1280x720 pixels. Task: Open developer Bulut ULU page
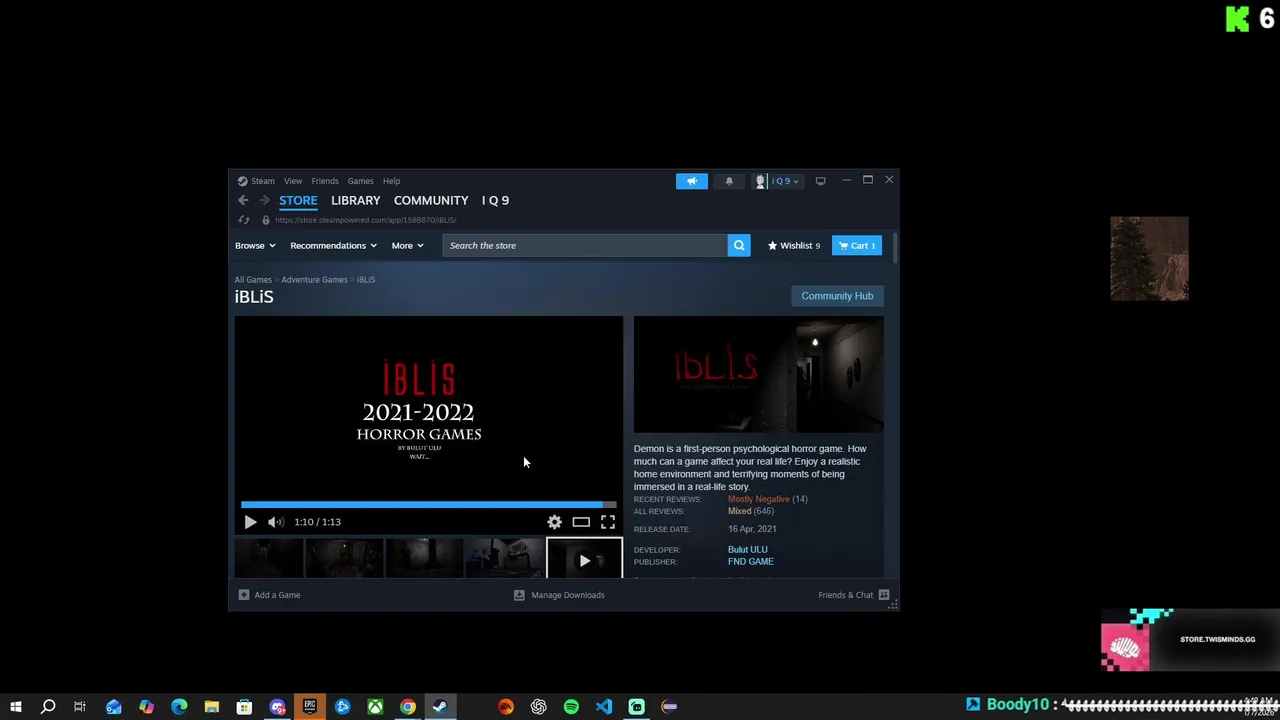click(x=748, y=549)
